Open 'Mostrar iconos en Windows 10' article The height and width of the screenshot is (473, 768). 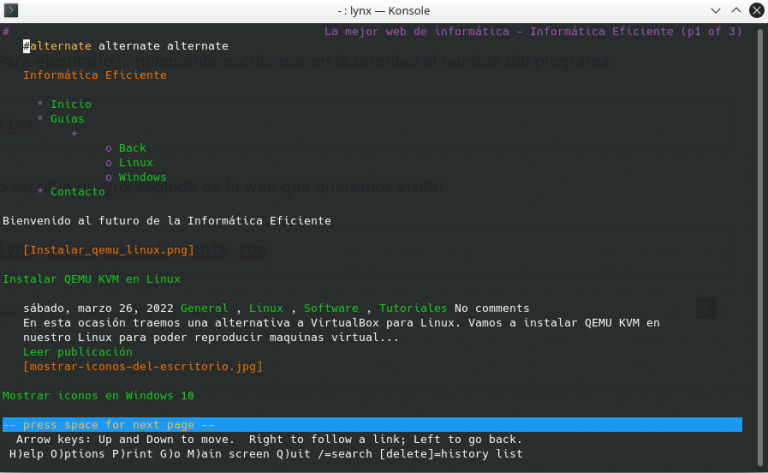(x=98, y=396)
